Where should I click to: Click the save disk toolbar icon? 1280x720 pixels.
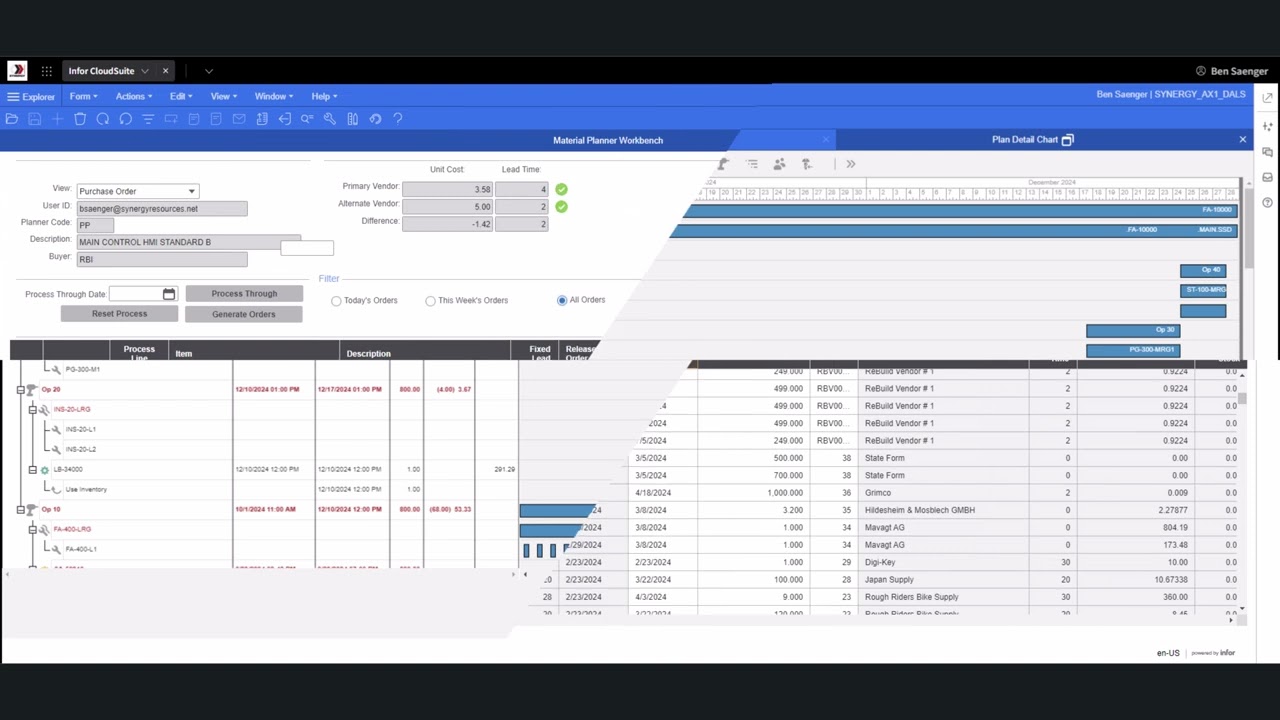[x=35, y=119]
